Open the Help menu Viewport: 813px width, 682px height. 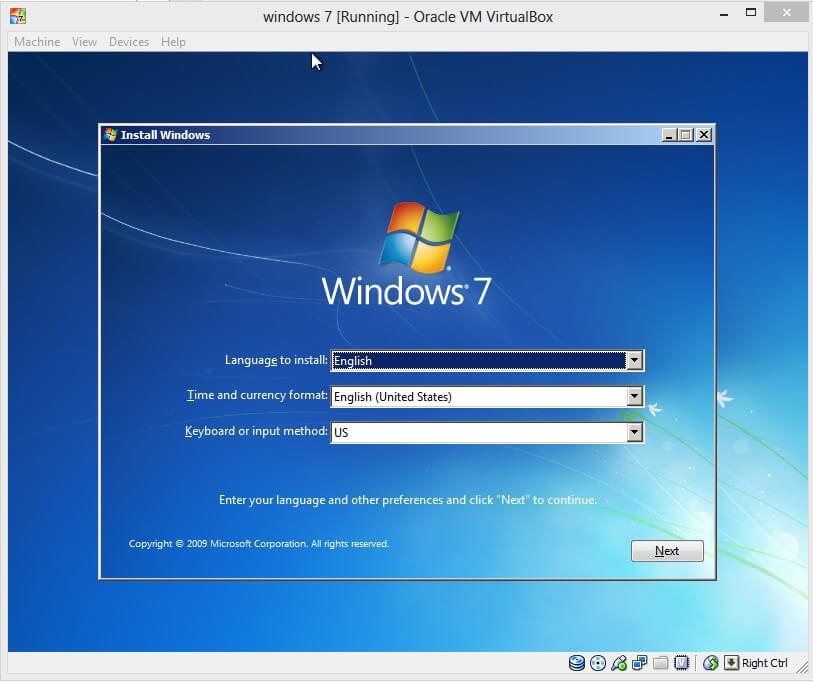[173, 41]
